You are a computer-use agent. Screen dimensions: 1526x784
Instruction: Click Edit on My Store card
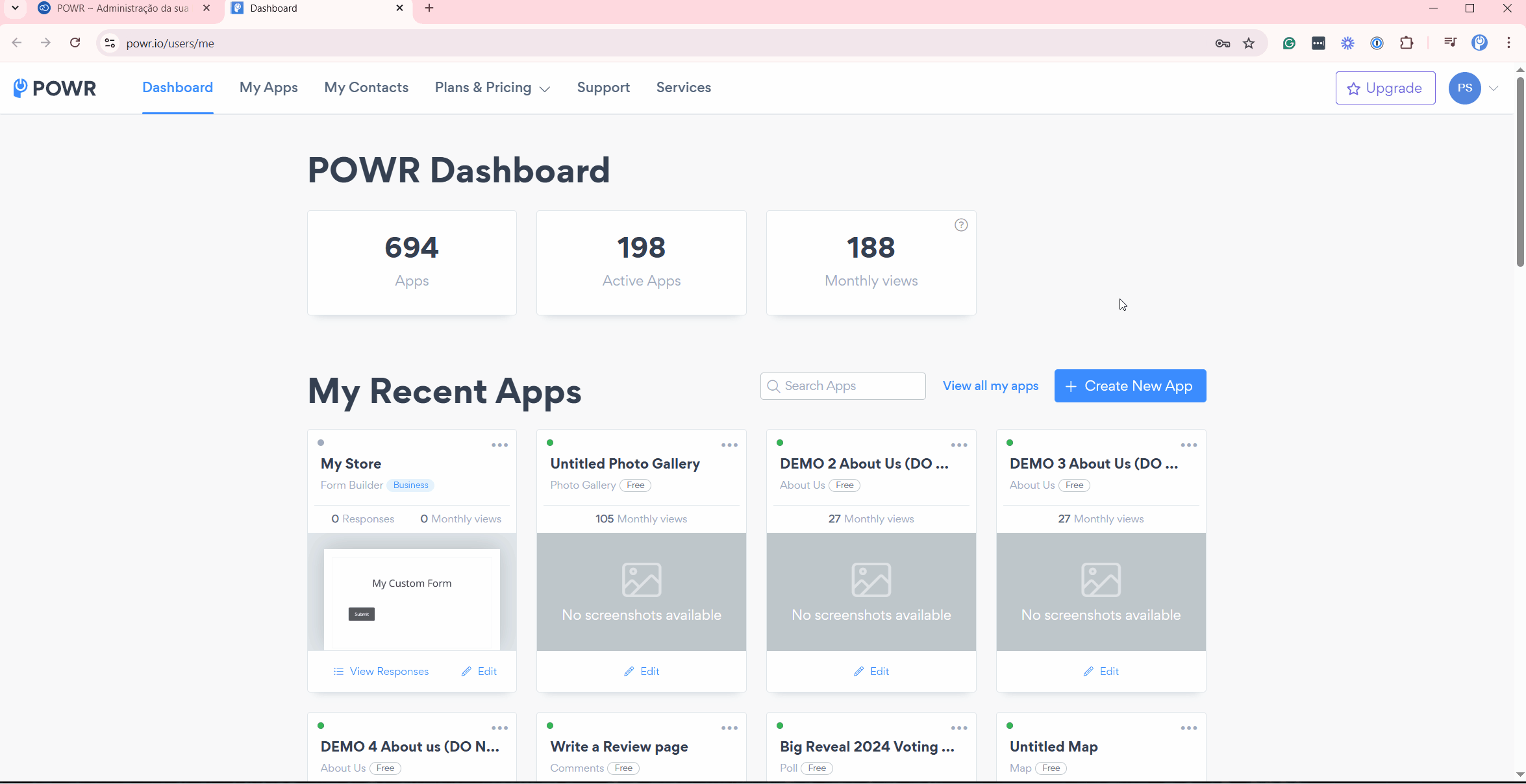click(x=479, y=672)
